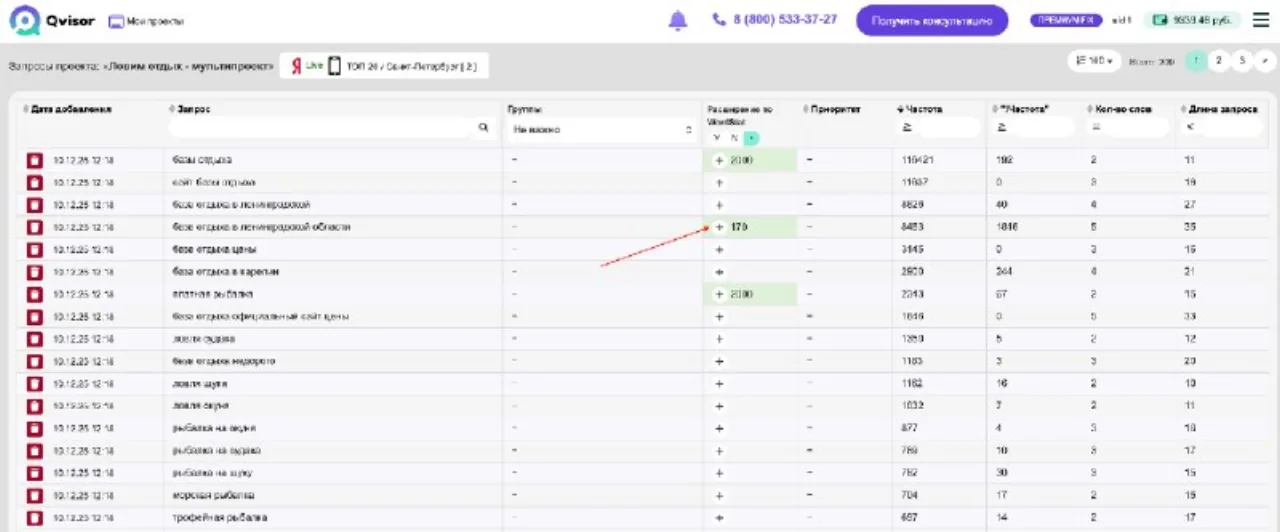
Task: Click plus icon for 'ловля судака'
Action: click(x=719, y=339)
